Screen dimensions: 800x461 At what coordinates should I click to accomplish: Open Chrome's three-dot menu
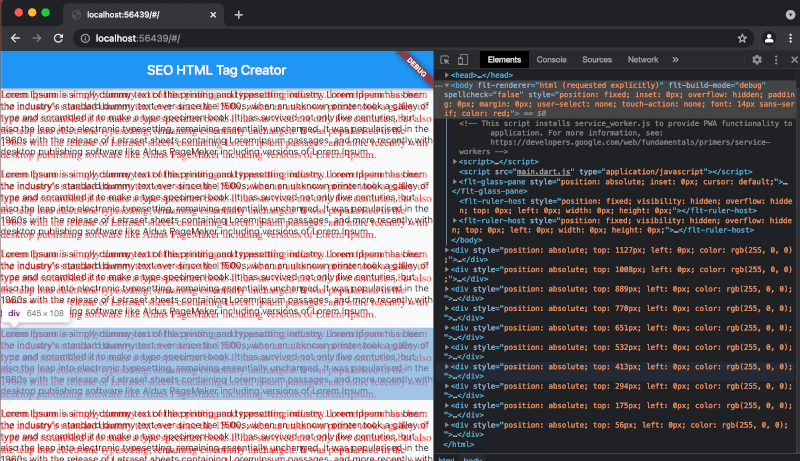[790, 38]
